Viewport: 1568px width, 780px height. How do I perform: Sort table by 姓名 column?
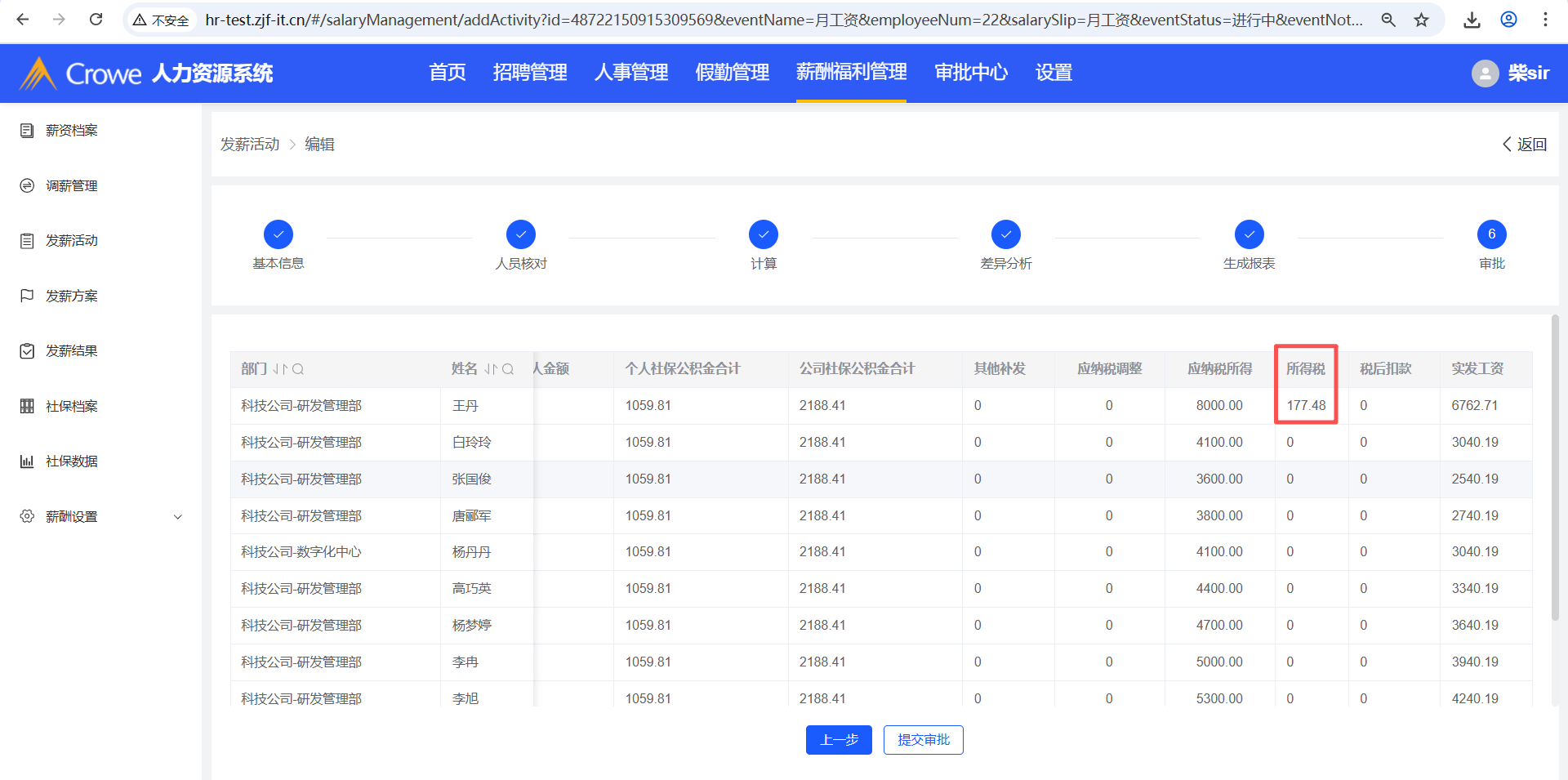point(490,369)
